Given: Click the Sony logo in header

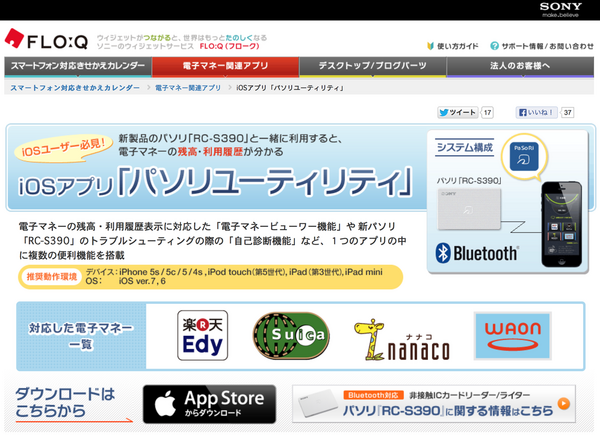Looking at the screenshot, I should click(560, 9).
